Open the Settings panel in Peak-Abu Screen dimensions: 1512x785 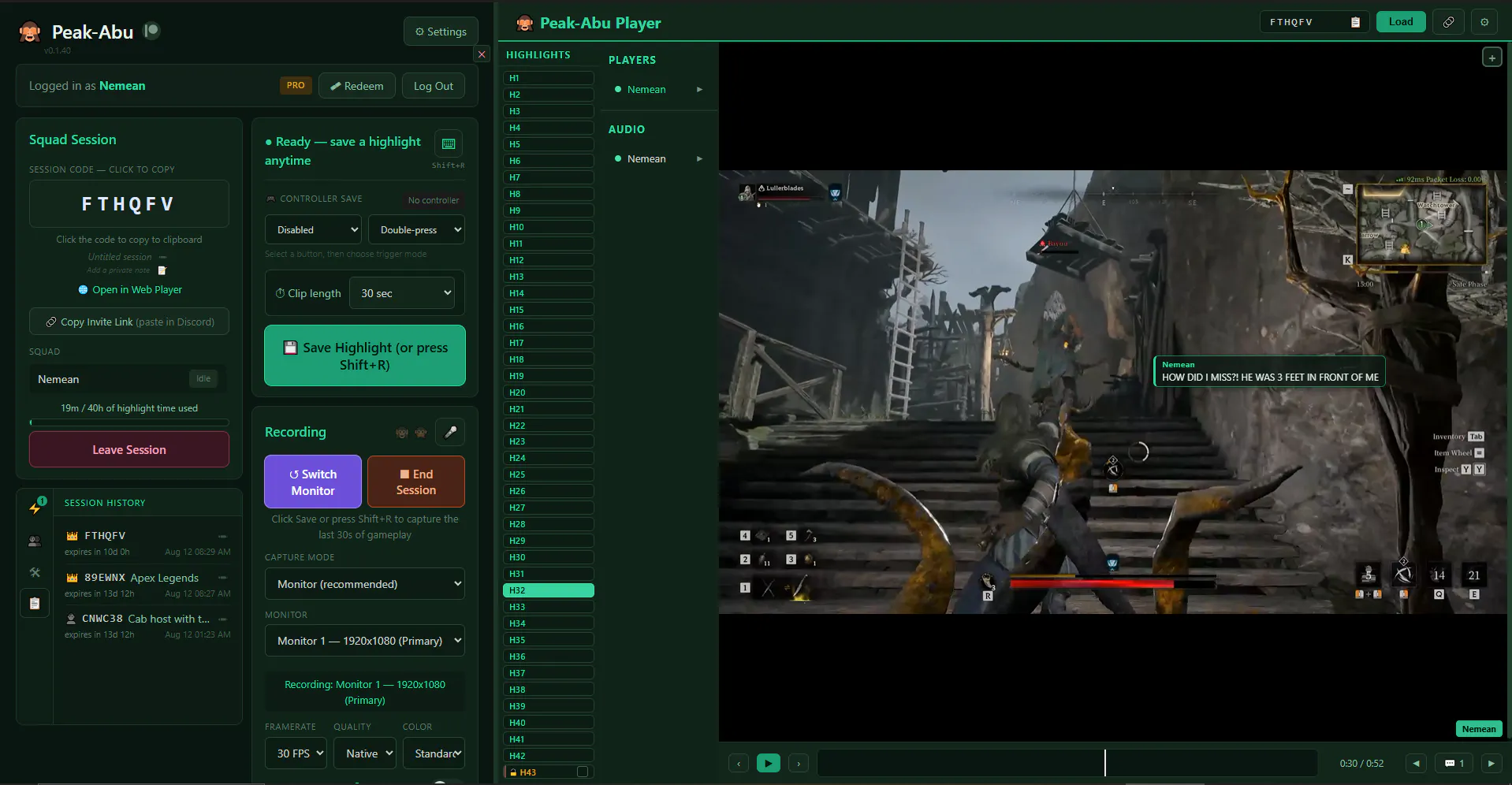pos(441,32)
